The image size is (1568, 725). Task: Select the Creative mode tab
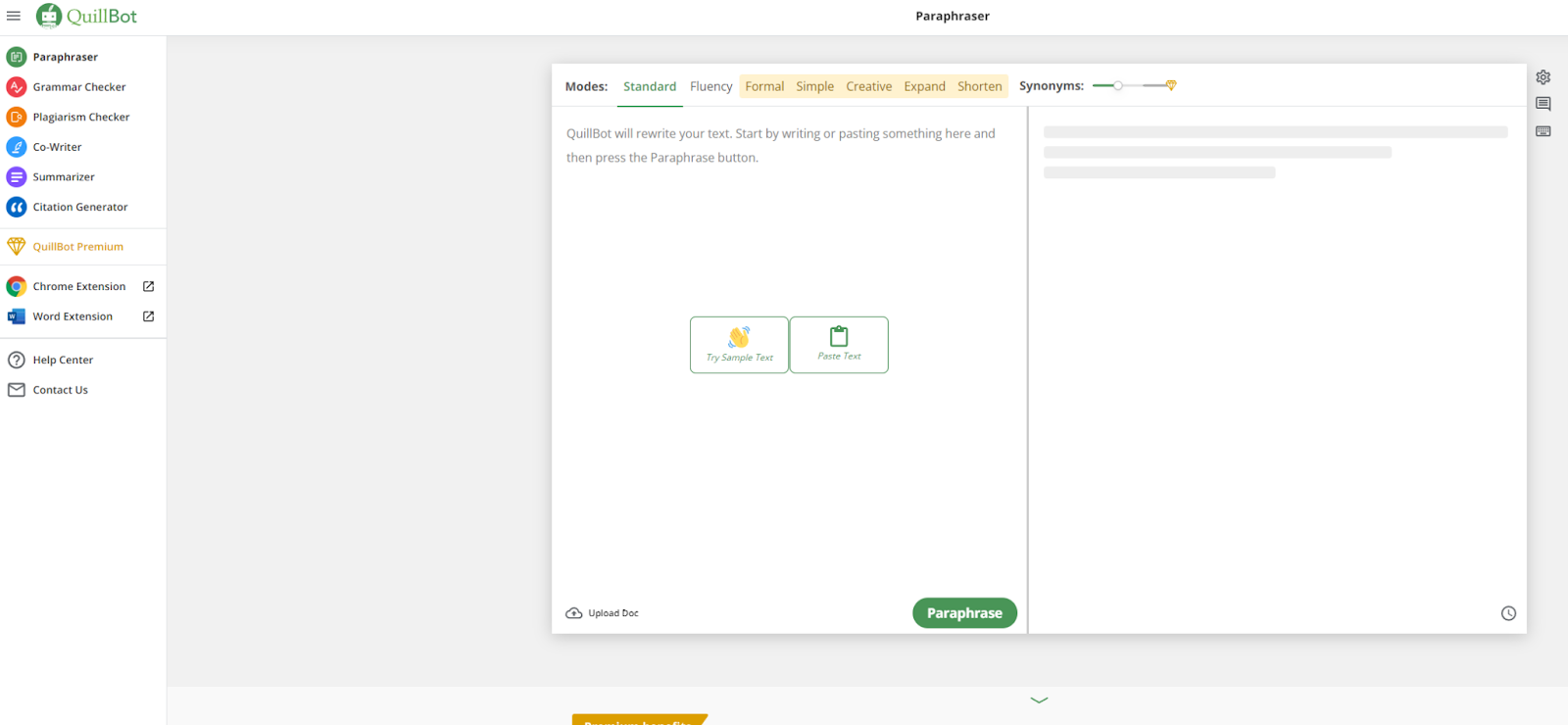coord(869,86)
